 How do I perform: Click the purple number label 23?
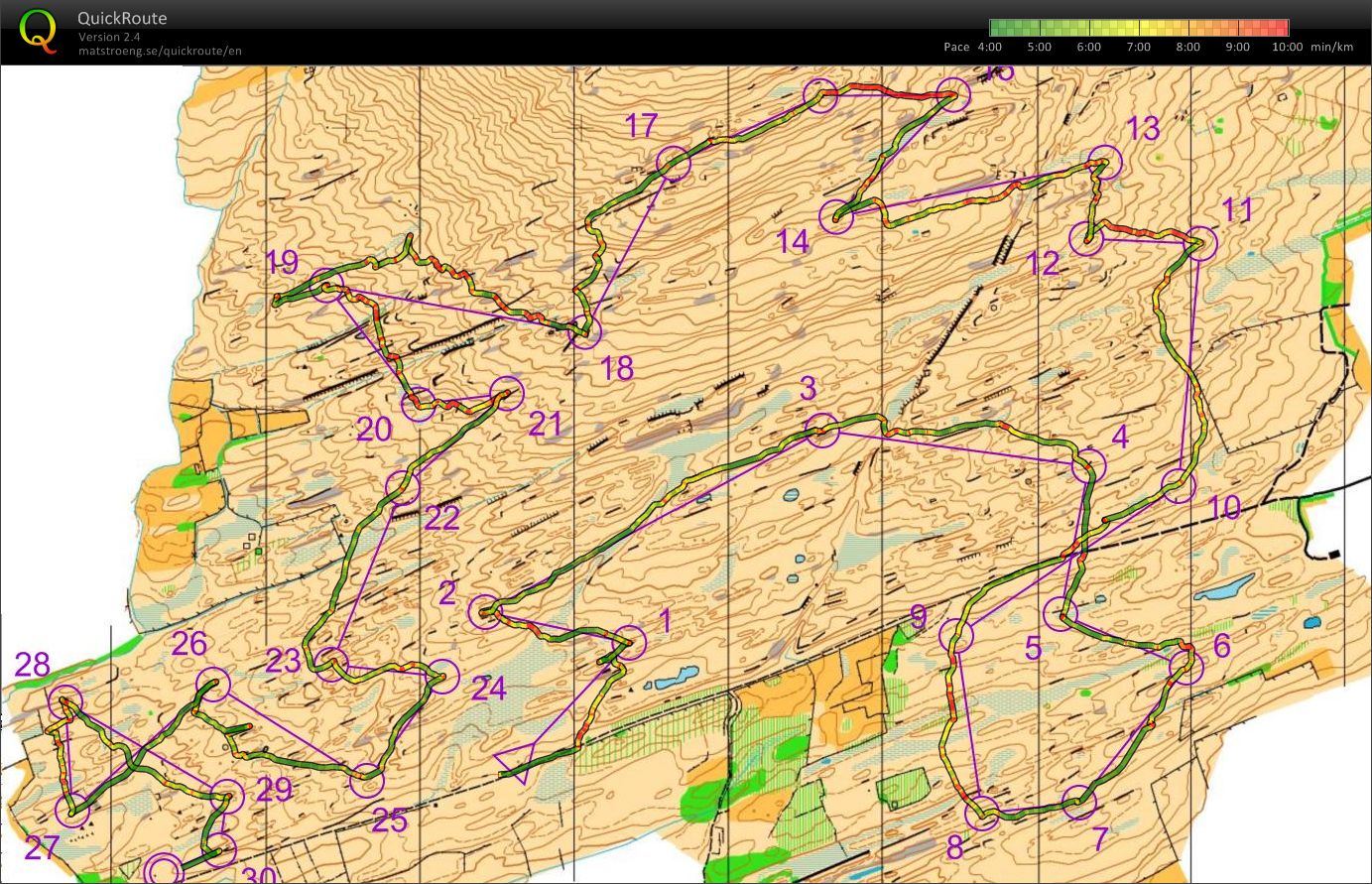tap(284, 660)
